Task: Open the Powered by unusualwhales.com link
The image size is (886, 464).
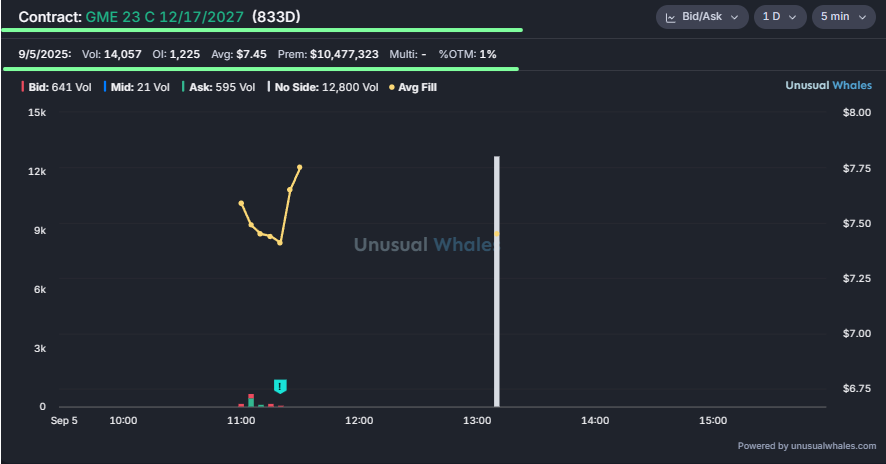Action: pos(807,446)
